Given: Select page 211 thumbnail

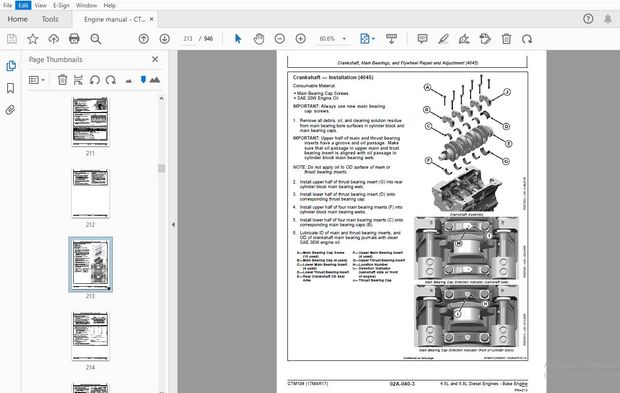Looking at the screenshot, I should coord(91,122).
